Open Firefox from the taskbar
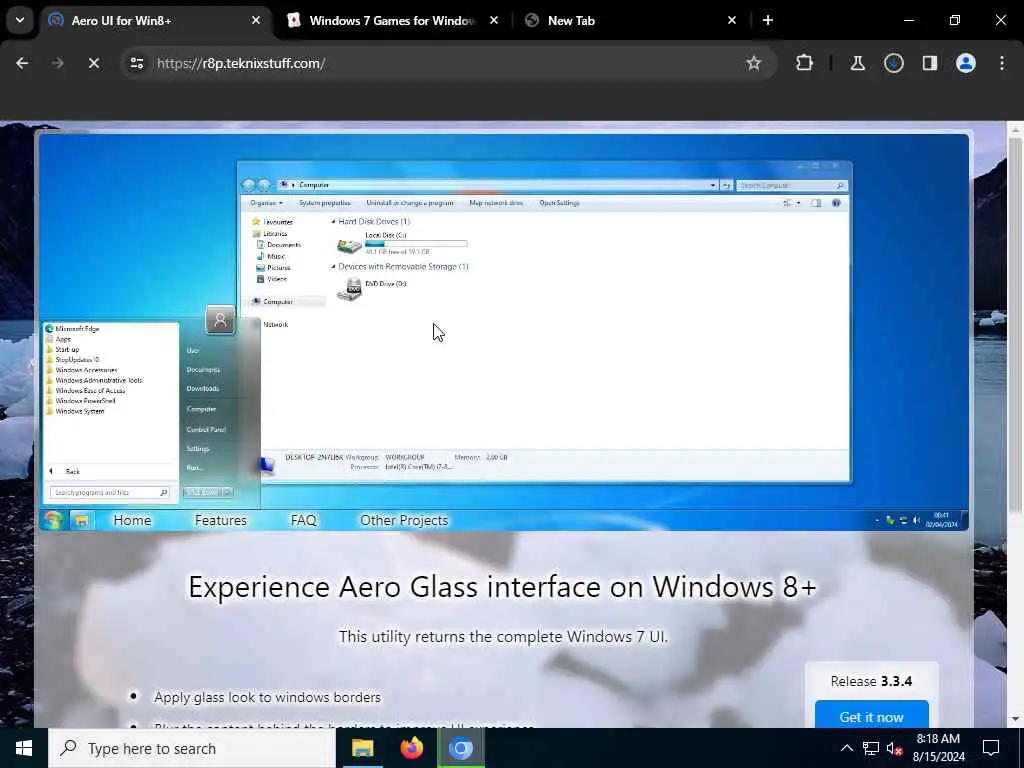Viewport: 1024px width, 768px height. [x=411, y=748]
